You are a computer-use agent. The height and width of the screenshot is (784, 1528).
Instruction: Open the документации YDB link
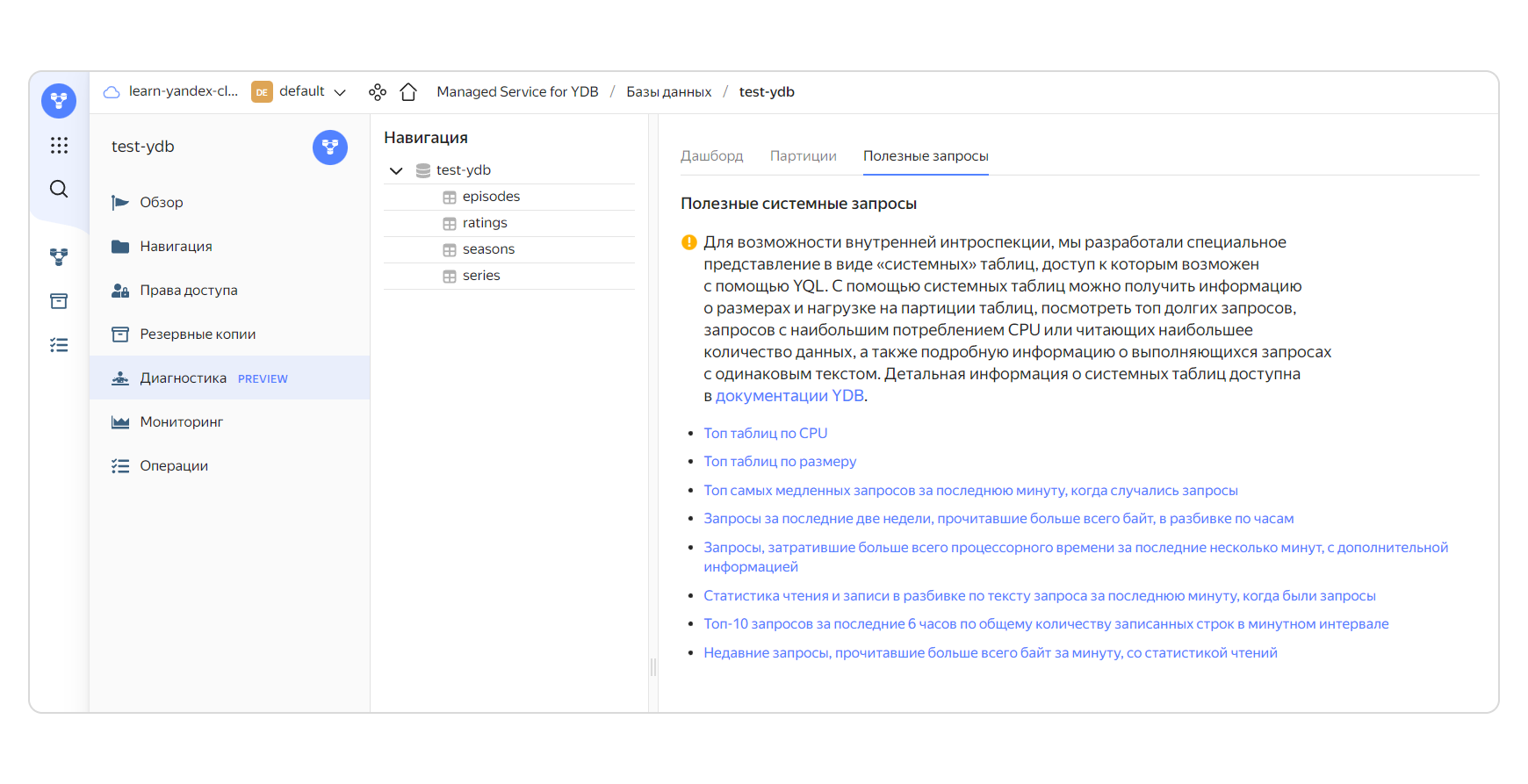pos(789,396)
